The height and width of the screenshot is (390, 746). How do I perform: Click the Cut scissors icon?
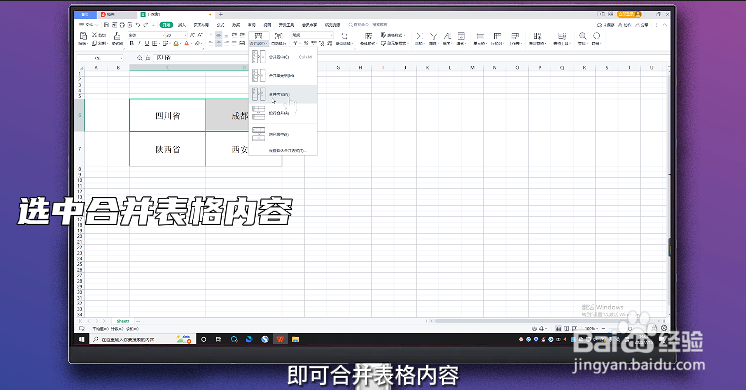[94, 35]
